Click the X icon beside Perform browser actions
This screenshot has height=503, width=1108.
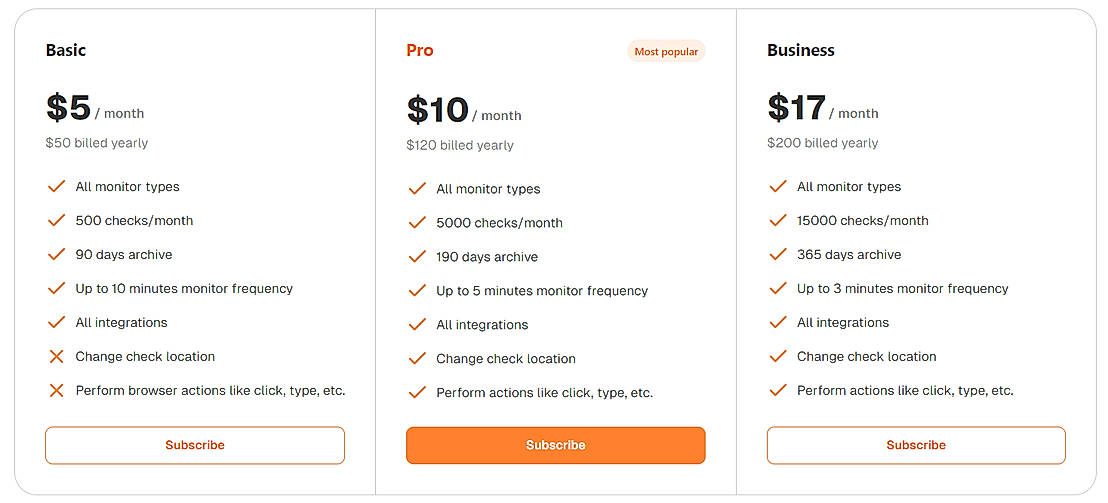(56, 391)
